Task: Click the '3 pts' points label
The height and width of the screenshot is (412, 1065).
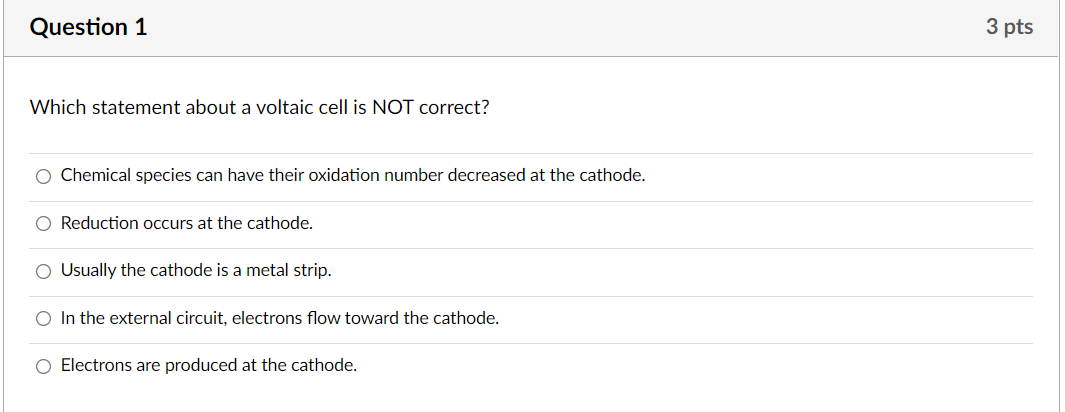Action: point(1009,27)
